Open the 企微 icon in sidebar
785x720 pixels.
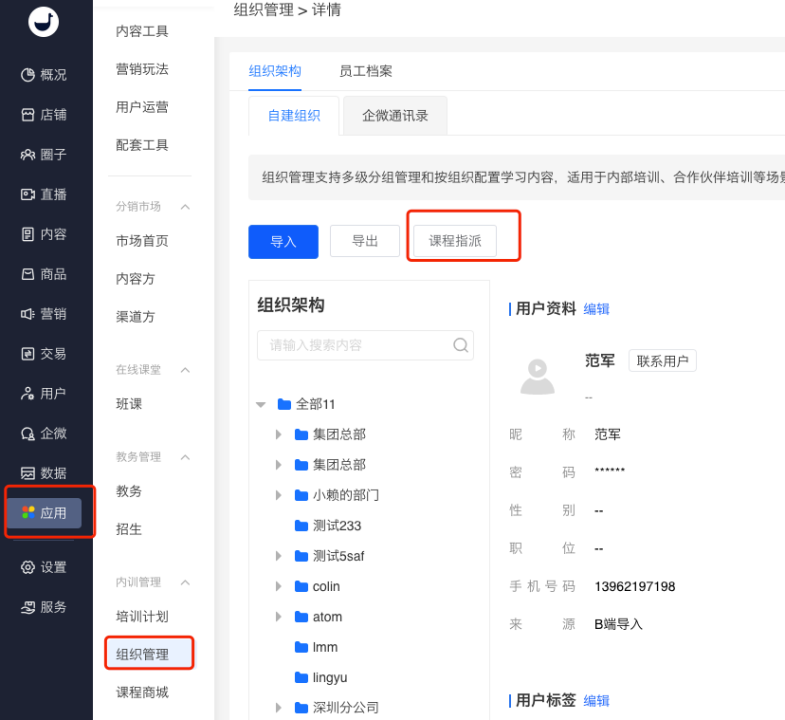pyautogui.click(x=28, y=433)
